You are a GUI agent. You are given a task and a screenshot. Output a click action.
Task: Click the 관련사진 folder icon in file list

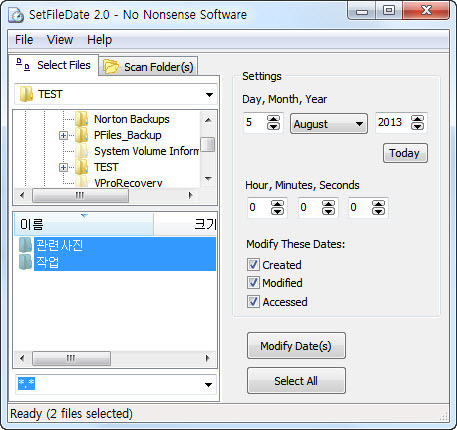point(25,245)
